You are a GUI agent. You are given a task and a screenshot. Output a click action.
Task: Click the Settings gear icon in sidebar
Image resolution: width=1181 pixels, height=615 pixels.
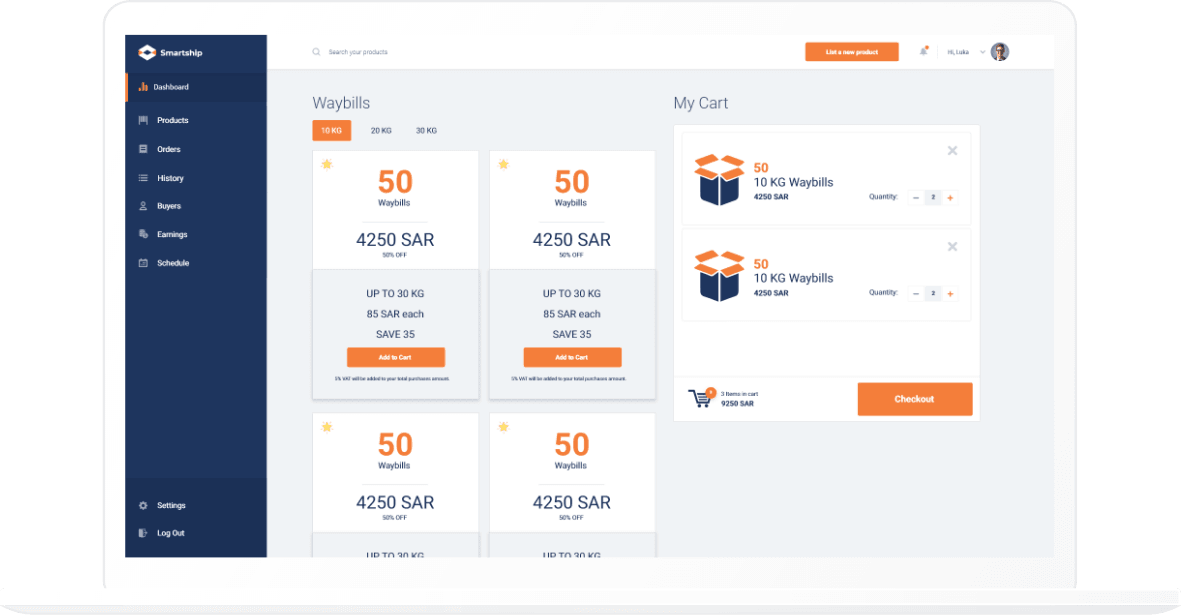click(x=143, y=506)
